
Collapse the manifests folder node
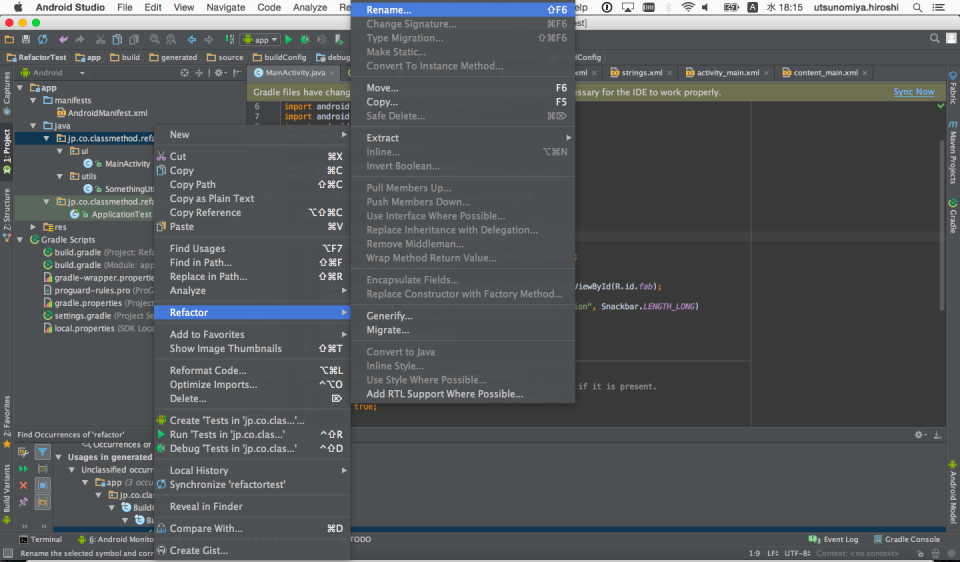coord(33,100)
